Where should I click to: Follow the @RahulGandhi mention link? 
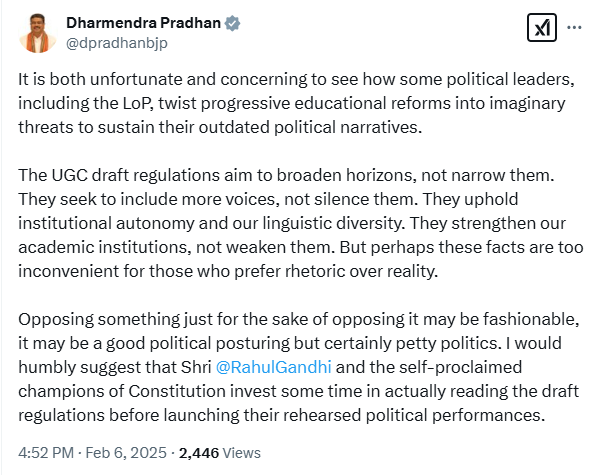click(273, 367)
